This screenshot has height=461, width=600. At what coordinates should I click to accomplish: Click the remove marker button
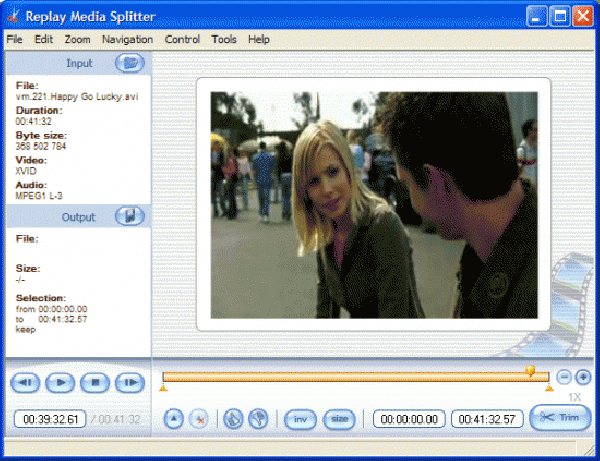199,419
